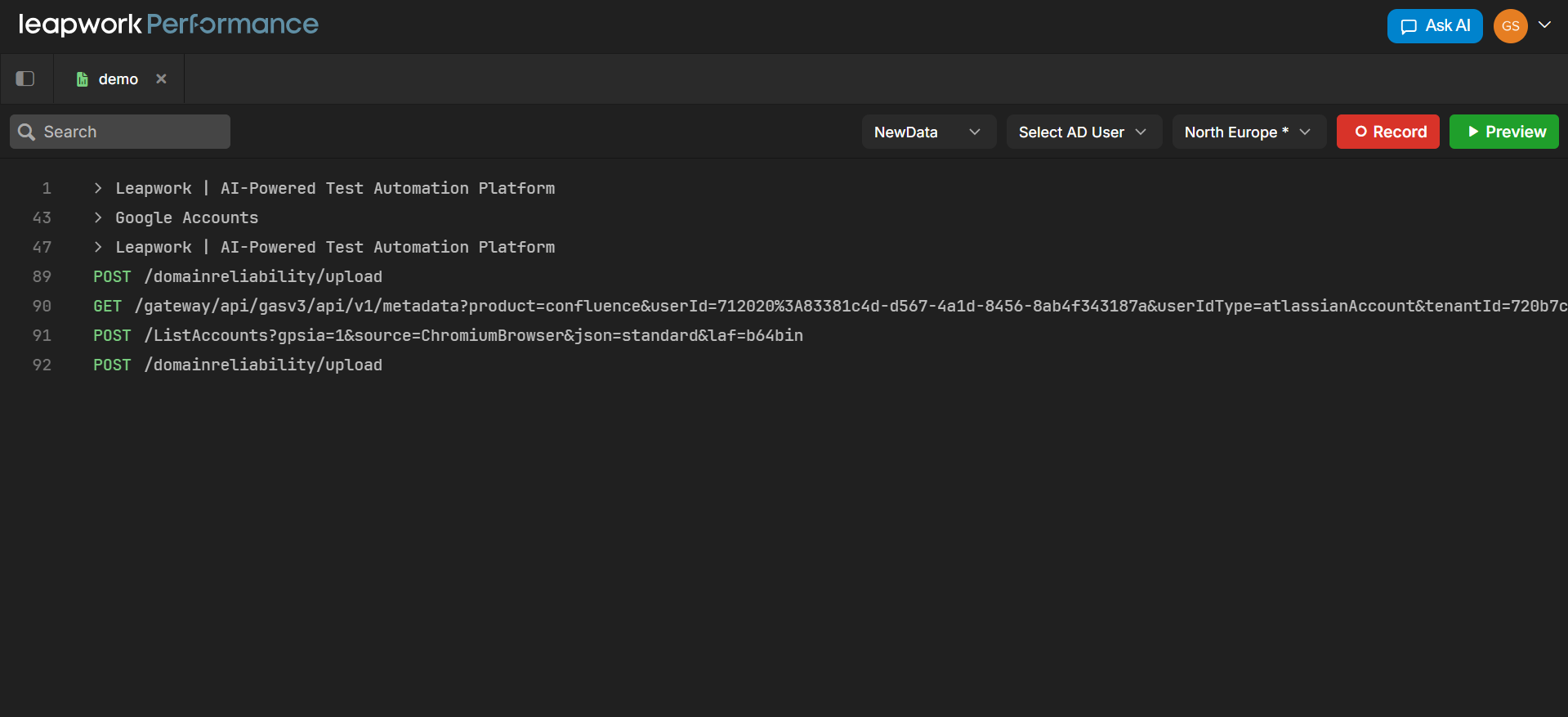
Task: Click the GS user avatar
Action: pos(1510,26)
